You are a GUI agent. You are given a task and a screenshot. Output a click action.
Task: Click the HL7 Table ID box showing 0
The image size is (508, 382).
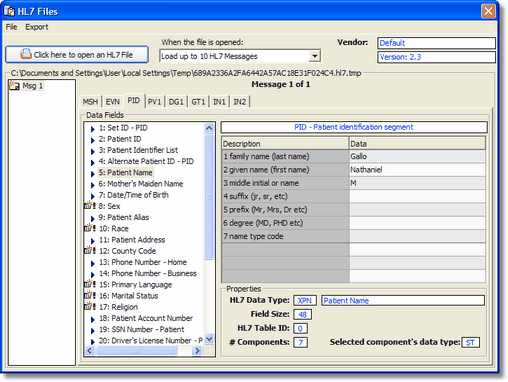pyautogui.click(x=300, y=329)
